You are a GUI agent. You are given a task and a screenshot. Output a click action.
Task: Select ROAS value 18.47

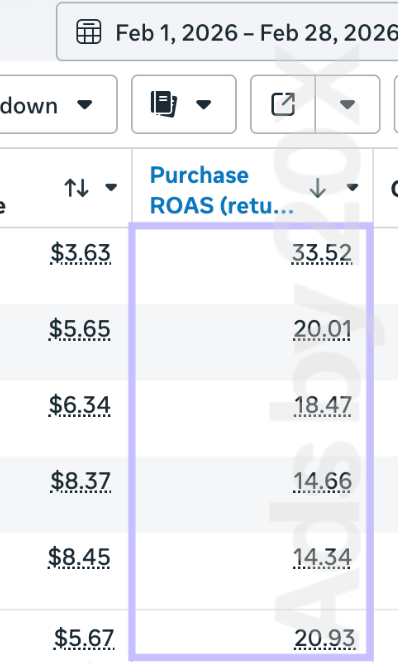point(323,405)
